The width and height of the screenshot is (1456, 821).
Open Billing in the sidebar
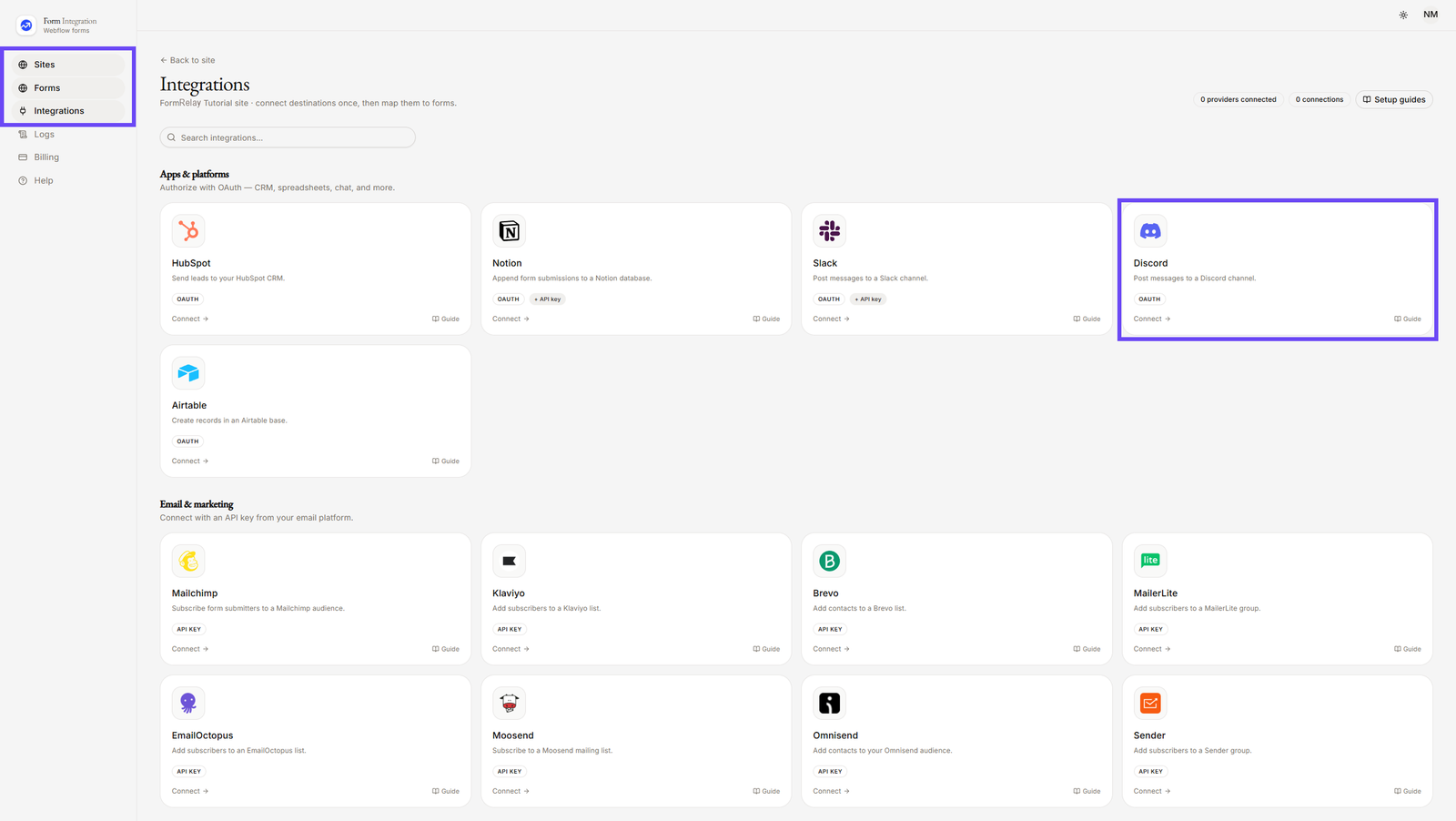pyautogui.click(x=69, y=157)
